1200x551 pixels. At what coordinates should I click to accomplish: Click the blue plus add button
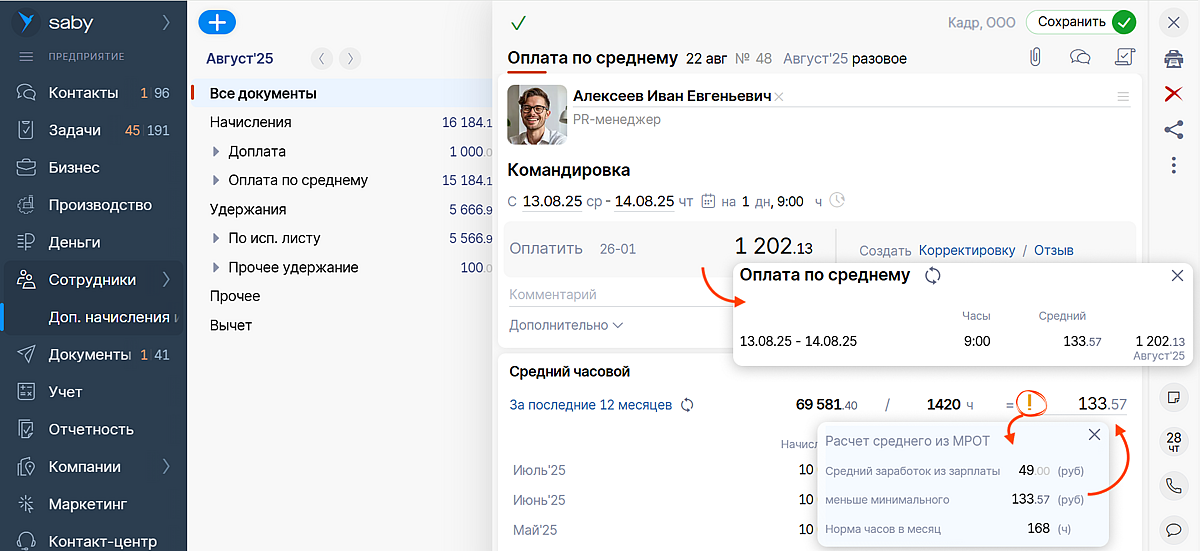coord(217,22)
